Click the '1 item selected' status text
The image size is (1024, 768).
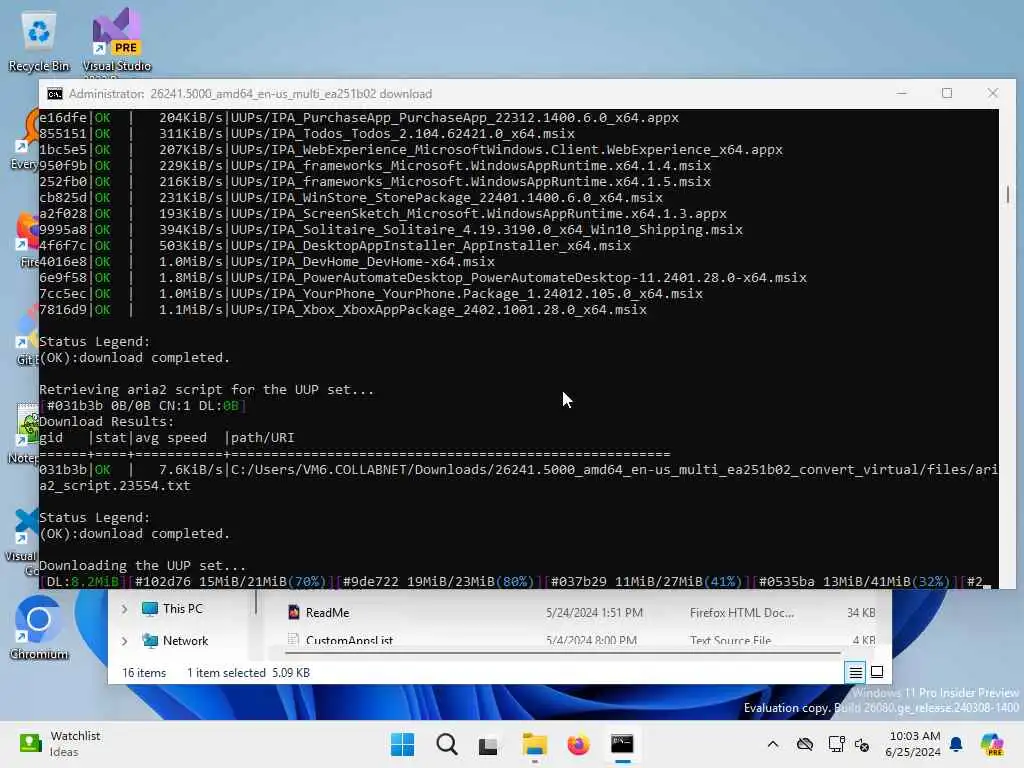pos(226,673)
